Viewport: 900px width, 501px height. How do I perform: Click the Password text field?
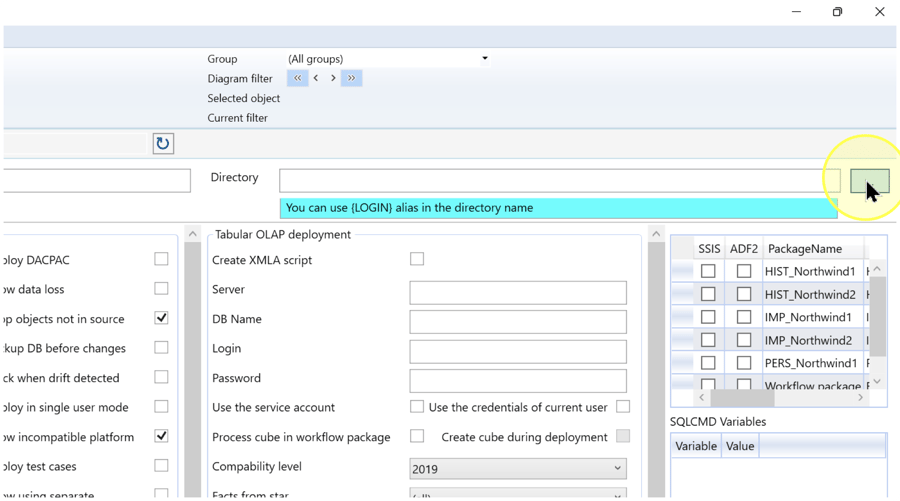(x=518, y=381)
